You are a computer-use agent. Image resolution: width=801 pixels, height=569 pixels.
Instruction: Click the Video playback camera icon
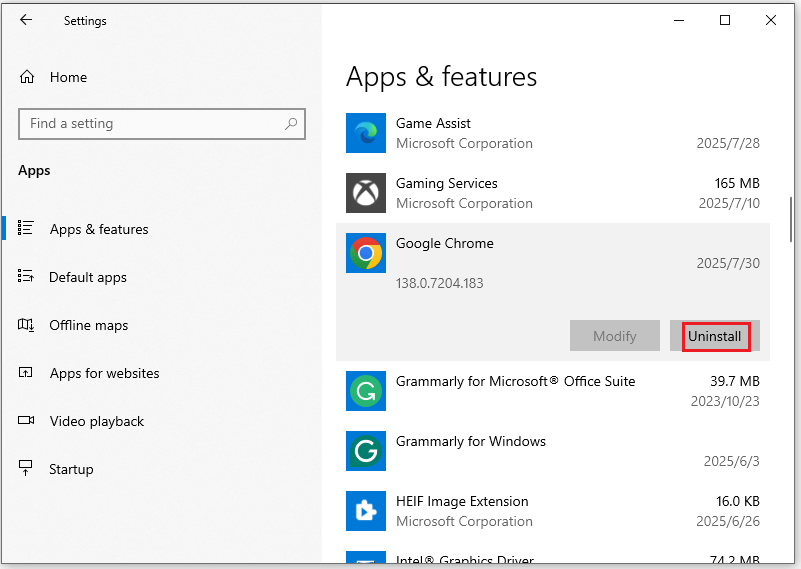[26, 420]
